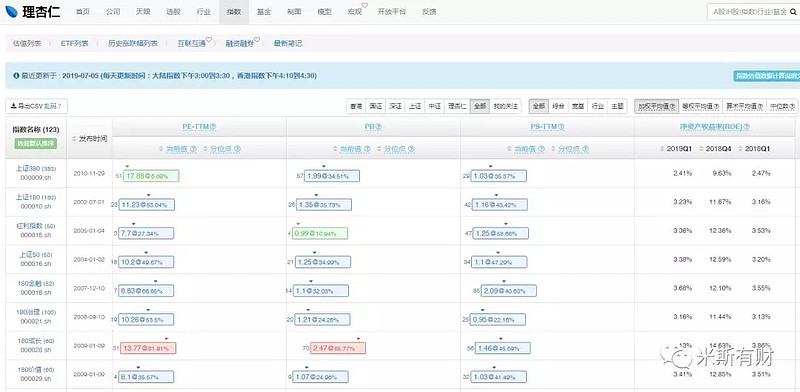Screen dimensions: 800x392
Task: Show 我的关注 indexes only
Action: pyautogui.click(x=505, y=106)
